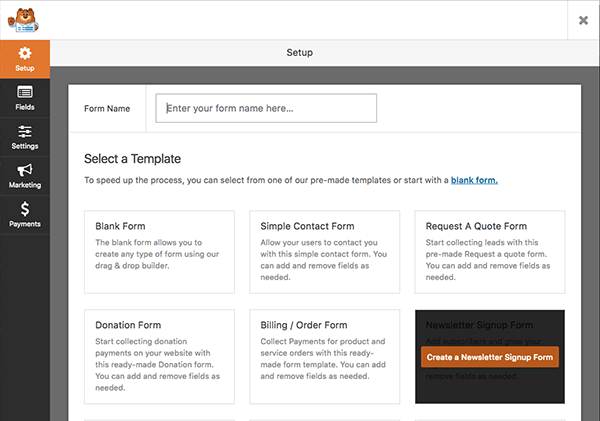The width and height of the screenshot is (600, 421).
Task: Go to the Payments dollar icon
Action: tap(25, 214)
